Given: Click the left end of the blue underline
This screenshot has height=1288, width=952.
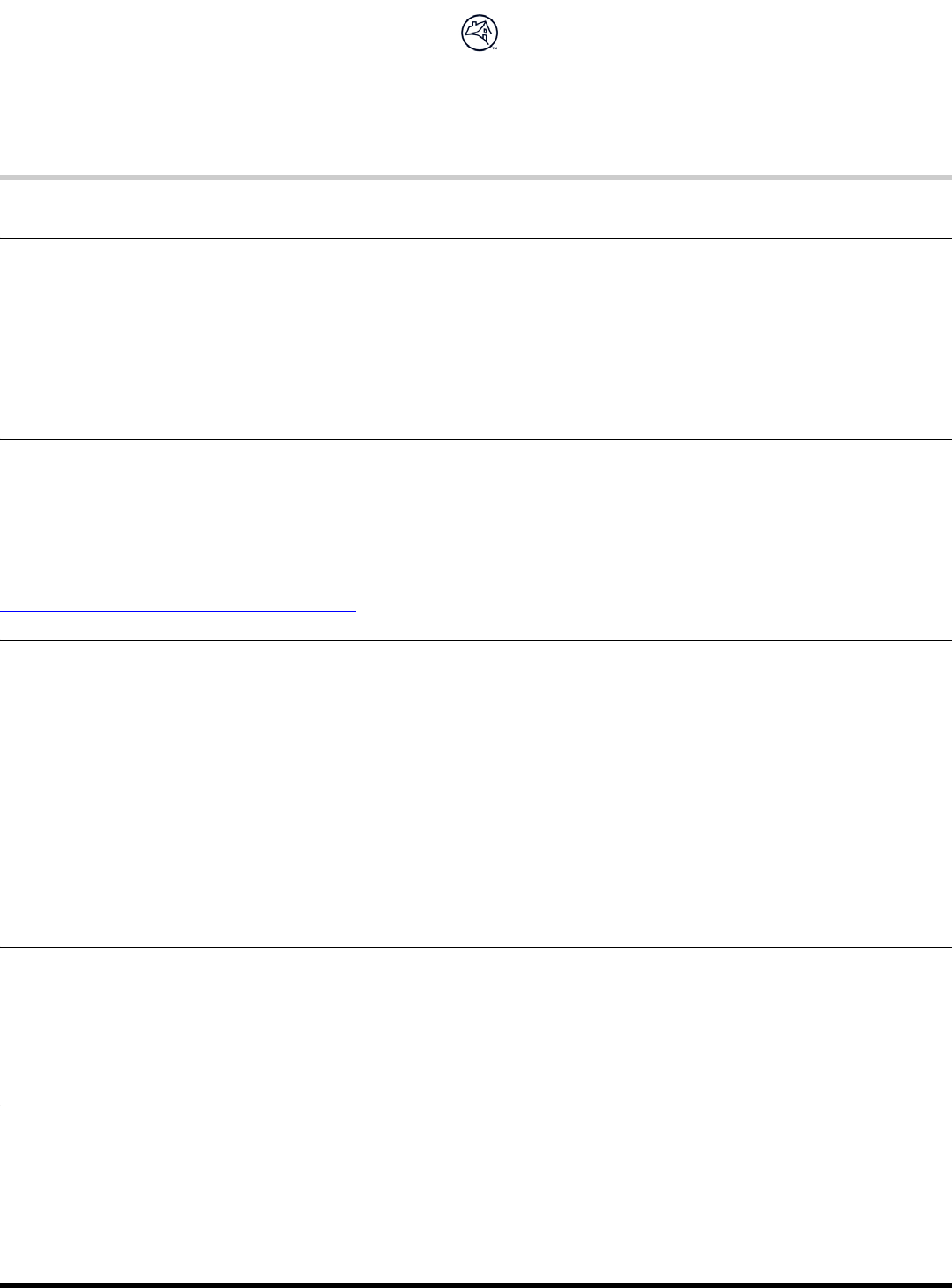Looking at the screenshot, I should (4, 609).
